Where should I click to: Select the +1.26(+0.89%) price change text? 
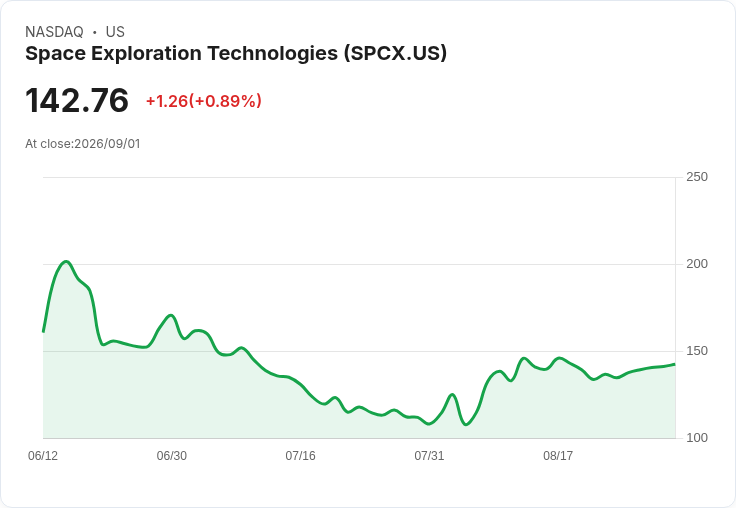(204, 101)
